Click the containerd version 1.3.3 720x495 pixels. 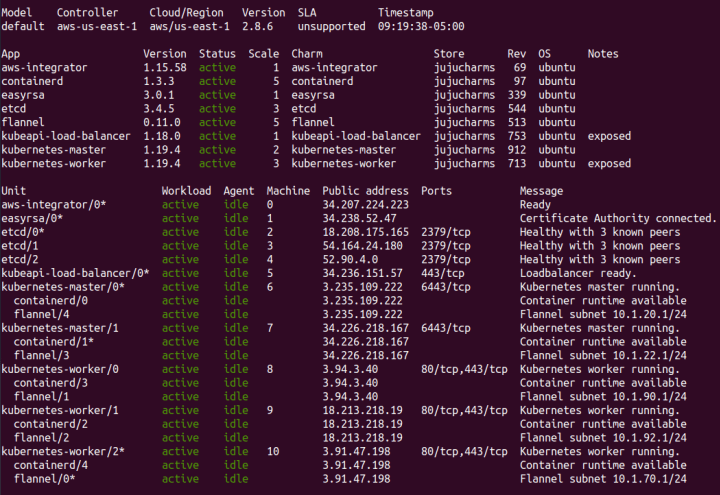159,82
